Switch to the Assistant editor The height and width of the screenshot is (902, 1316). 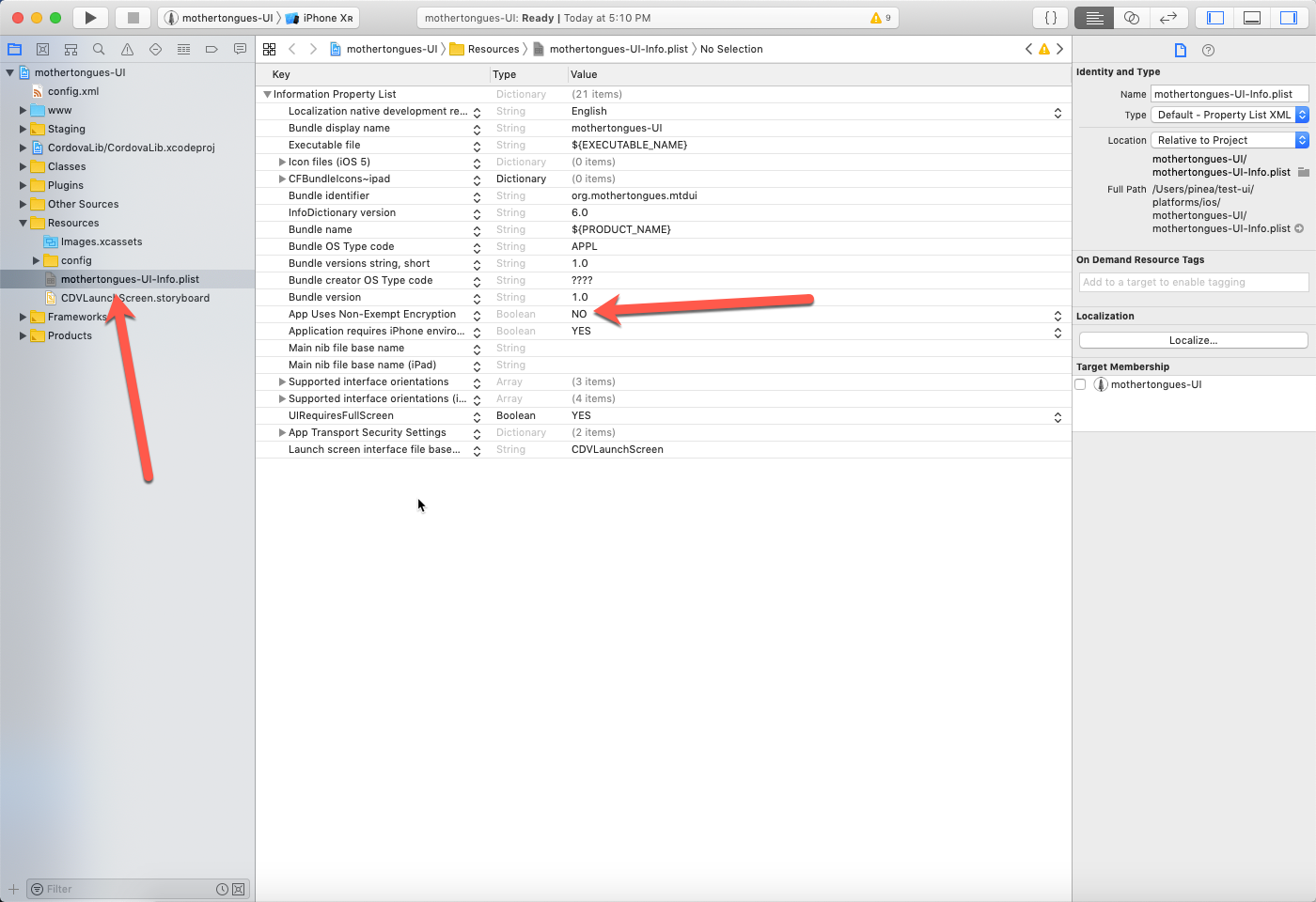(x=1132, y=18)
